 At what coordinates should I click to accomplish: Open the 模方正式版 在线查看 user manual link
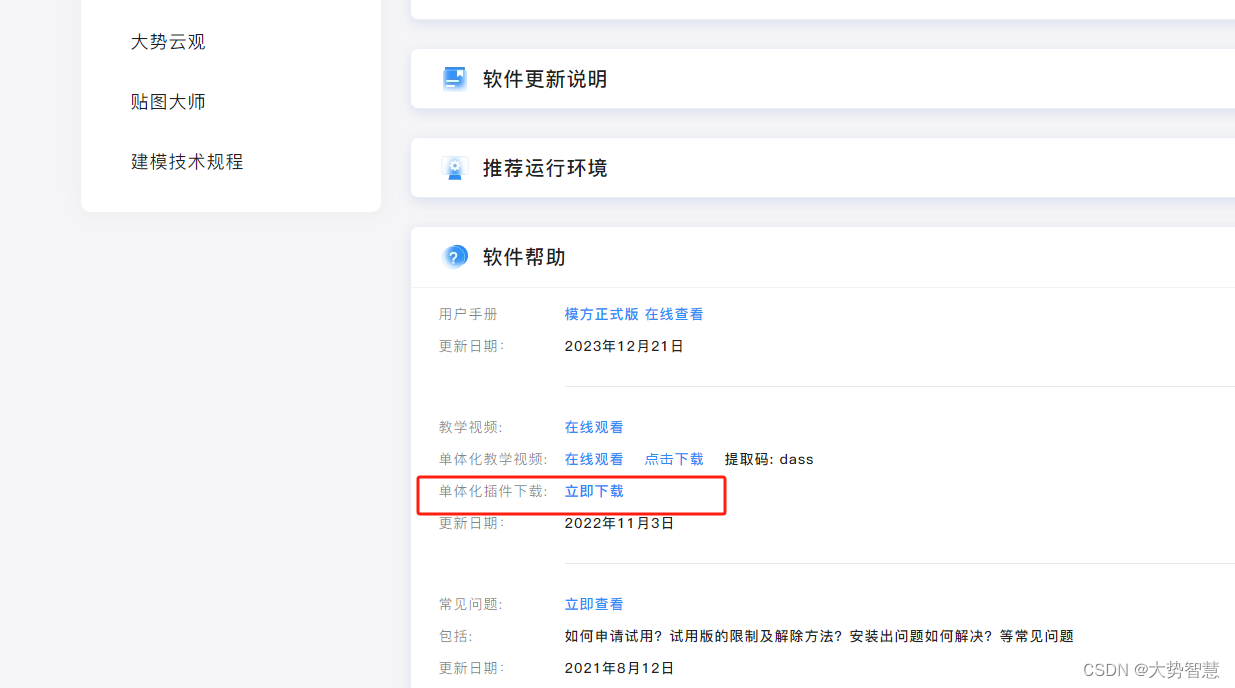point(634,314)
